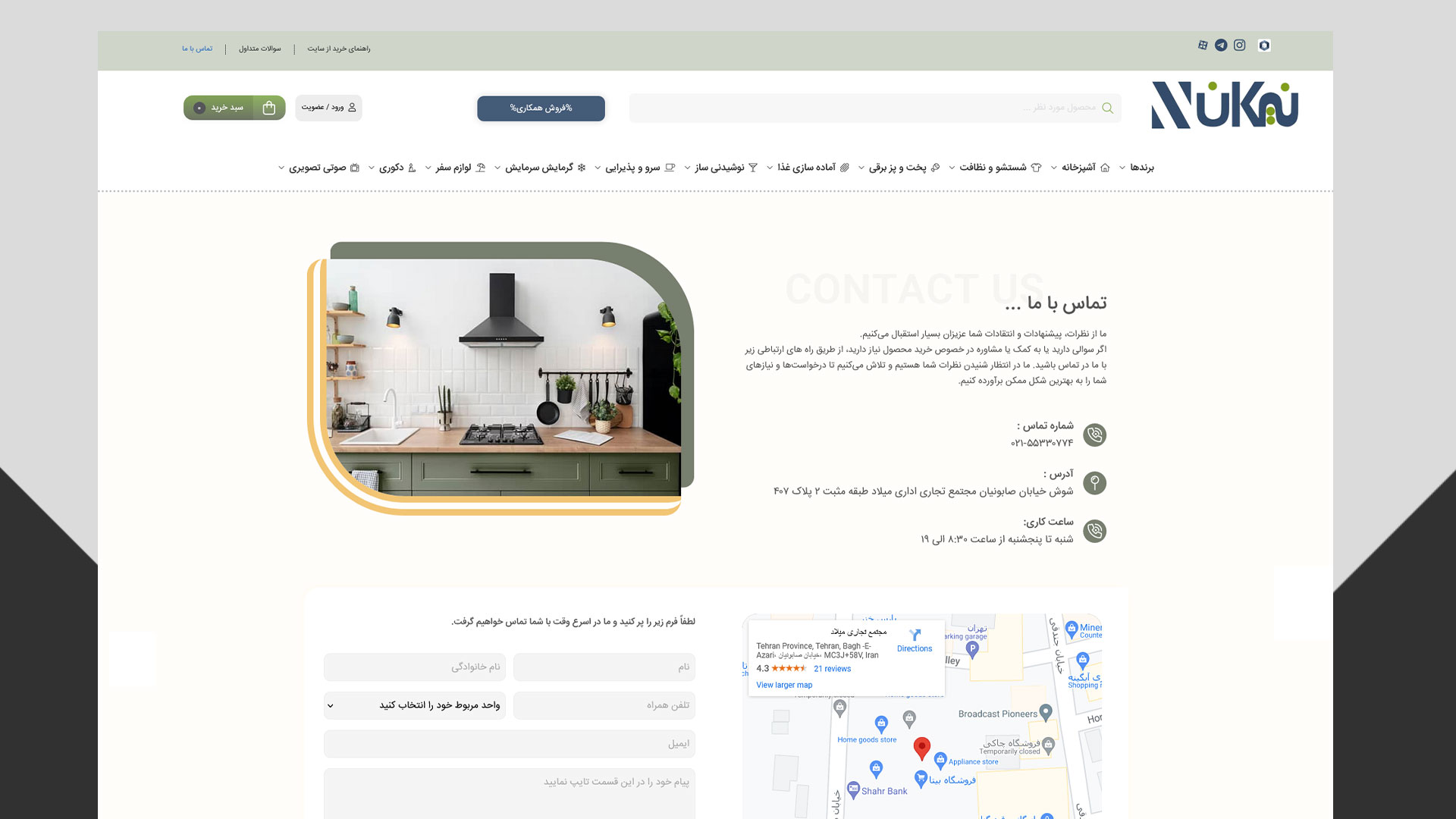
Task: Click the سوالات متداول top link
Action: coord(259,49)
